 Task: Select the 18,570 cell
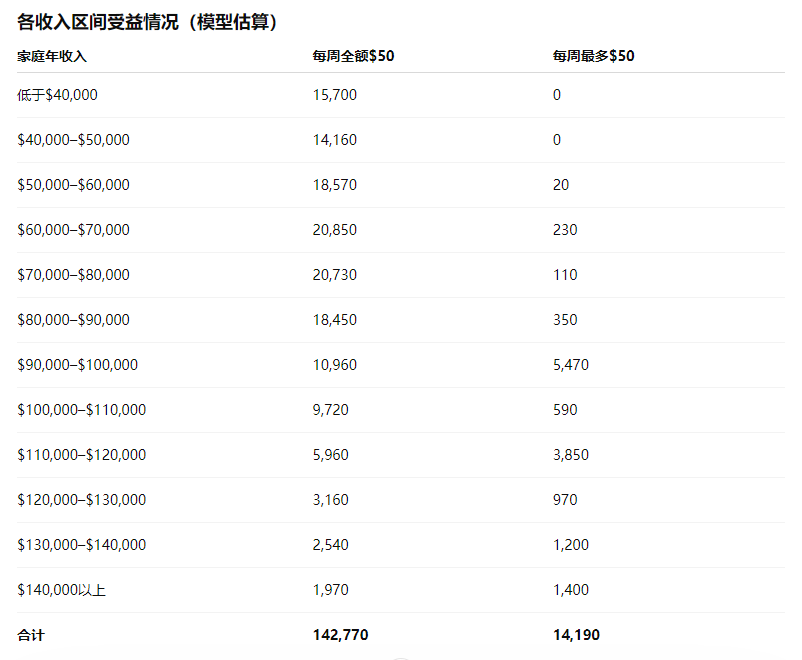[x=334, y=185]
